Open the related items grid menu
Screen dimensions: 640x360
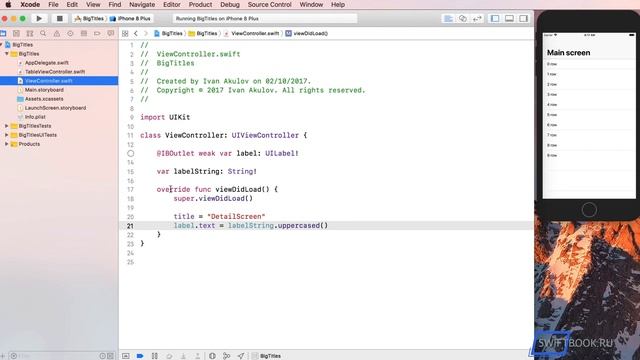(125, 33)
